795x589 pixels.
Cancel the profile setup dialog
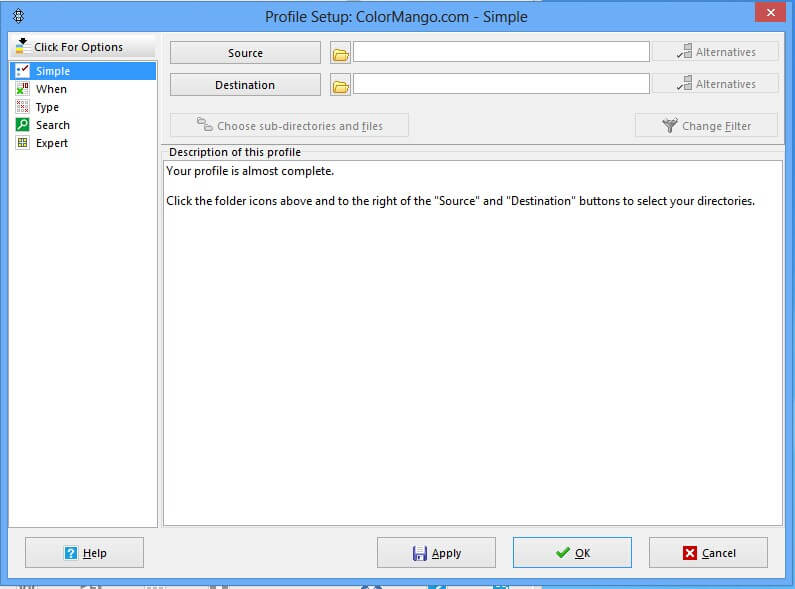708,553
